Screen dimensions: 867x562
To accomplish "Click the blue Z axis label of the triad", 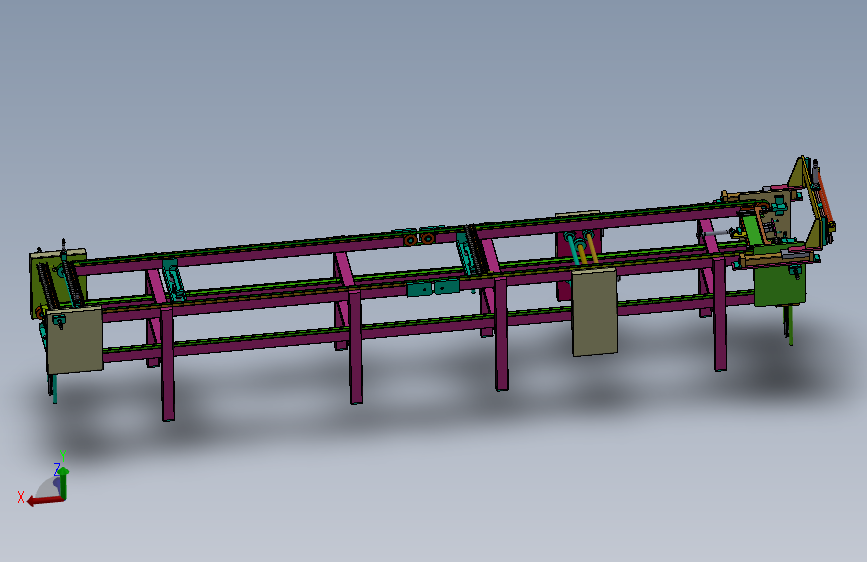I will pos(56,469).
